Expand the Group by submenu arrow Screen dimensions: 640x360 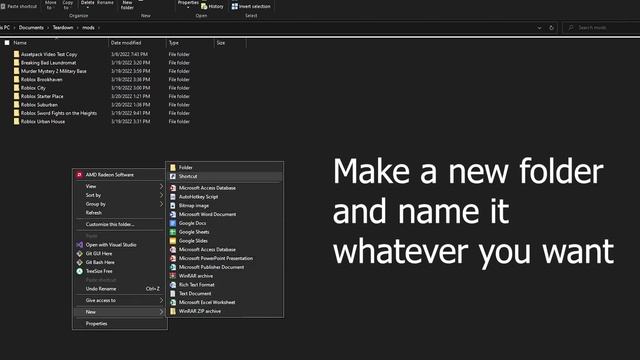click(161, 204)
